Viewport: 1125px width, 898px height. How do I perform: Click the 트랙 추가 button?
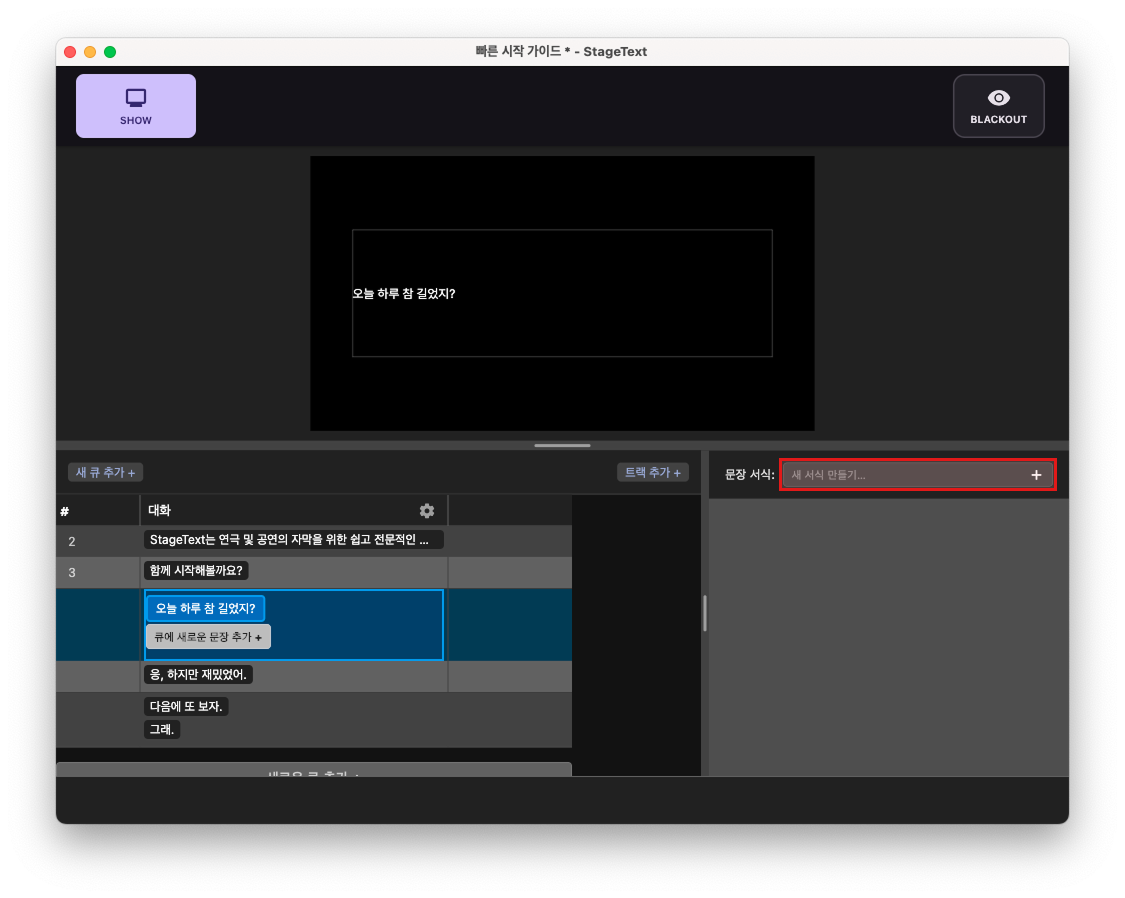pos(653,471)
